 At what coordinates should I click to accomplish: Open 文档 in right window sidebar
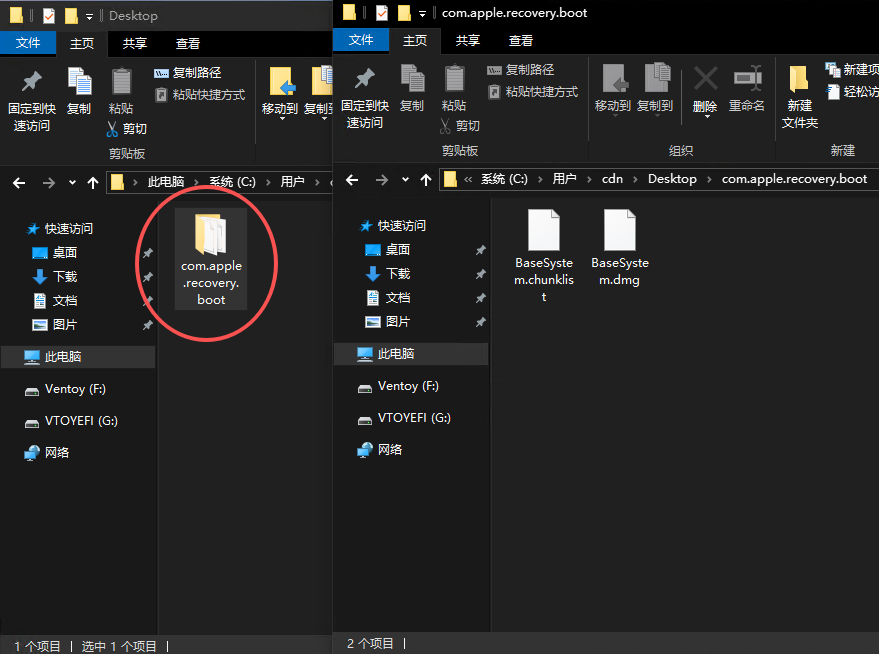coord(388,298)
